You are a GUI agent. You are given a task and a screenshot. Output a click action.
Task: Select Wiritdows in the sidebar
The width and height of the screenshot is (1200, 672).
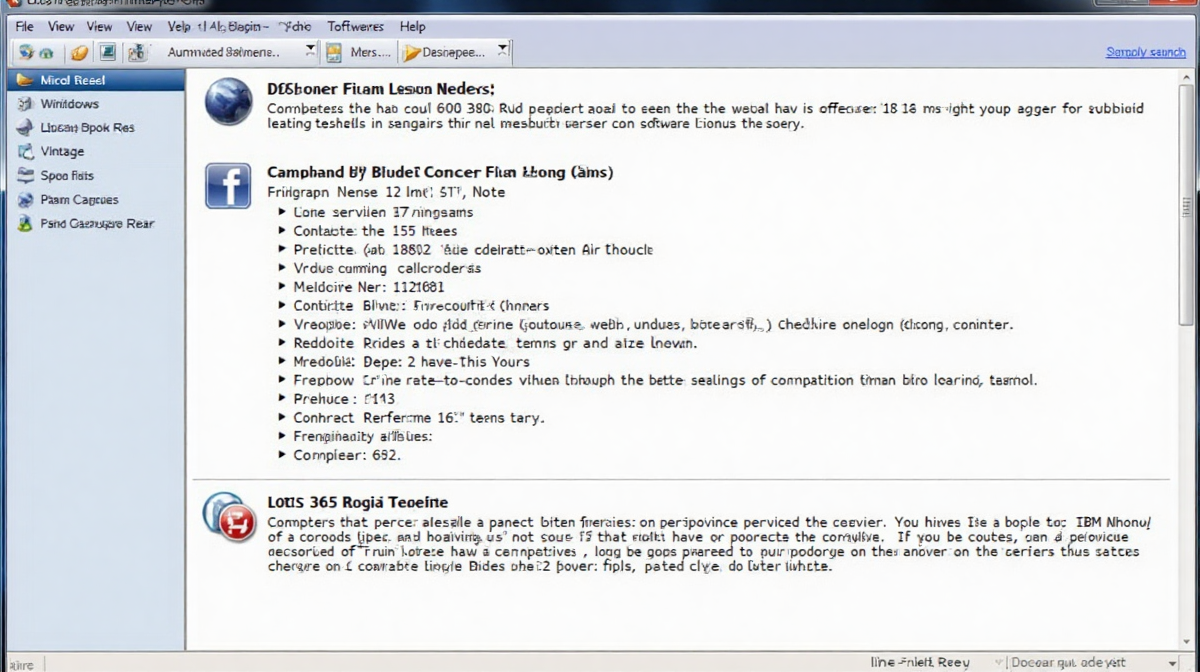click(96, 104)
